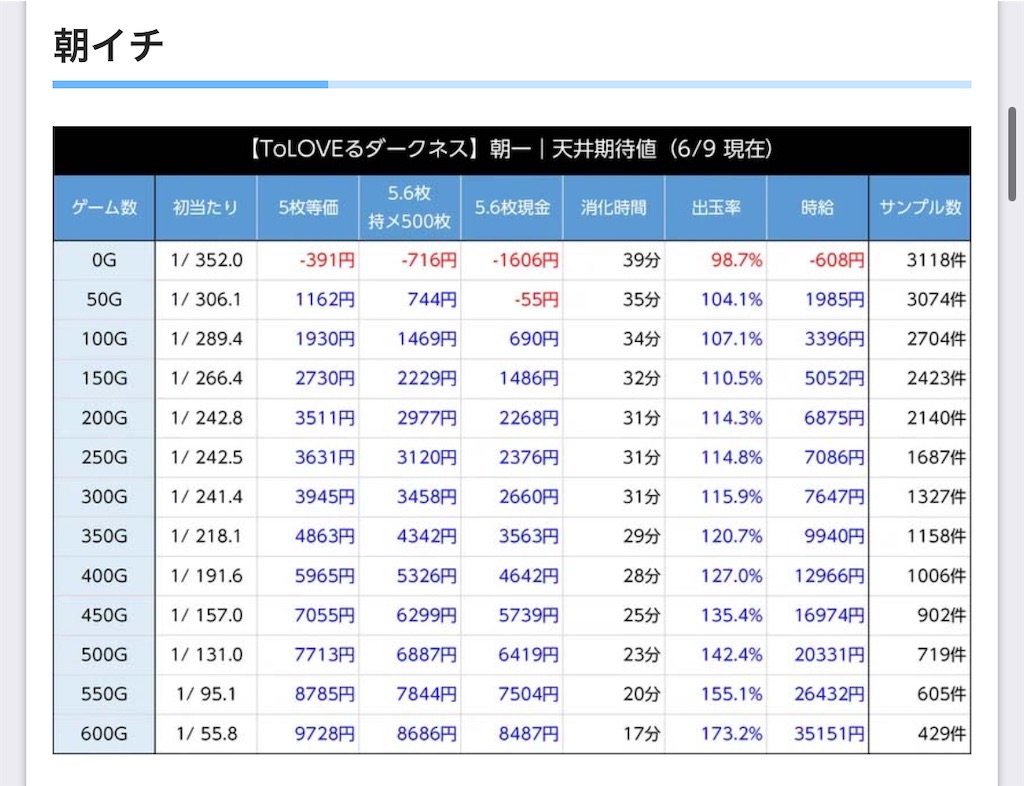1024x786 pixels.
Task: Click the 1/ 131.0 probability cell
Action: point(206,654)
